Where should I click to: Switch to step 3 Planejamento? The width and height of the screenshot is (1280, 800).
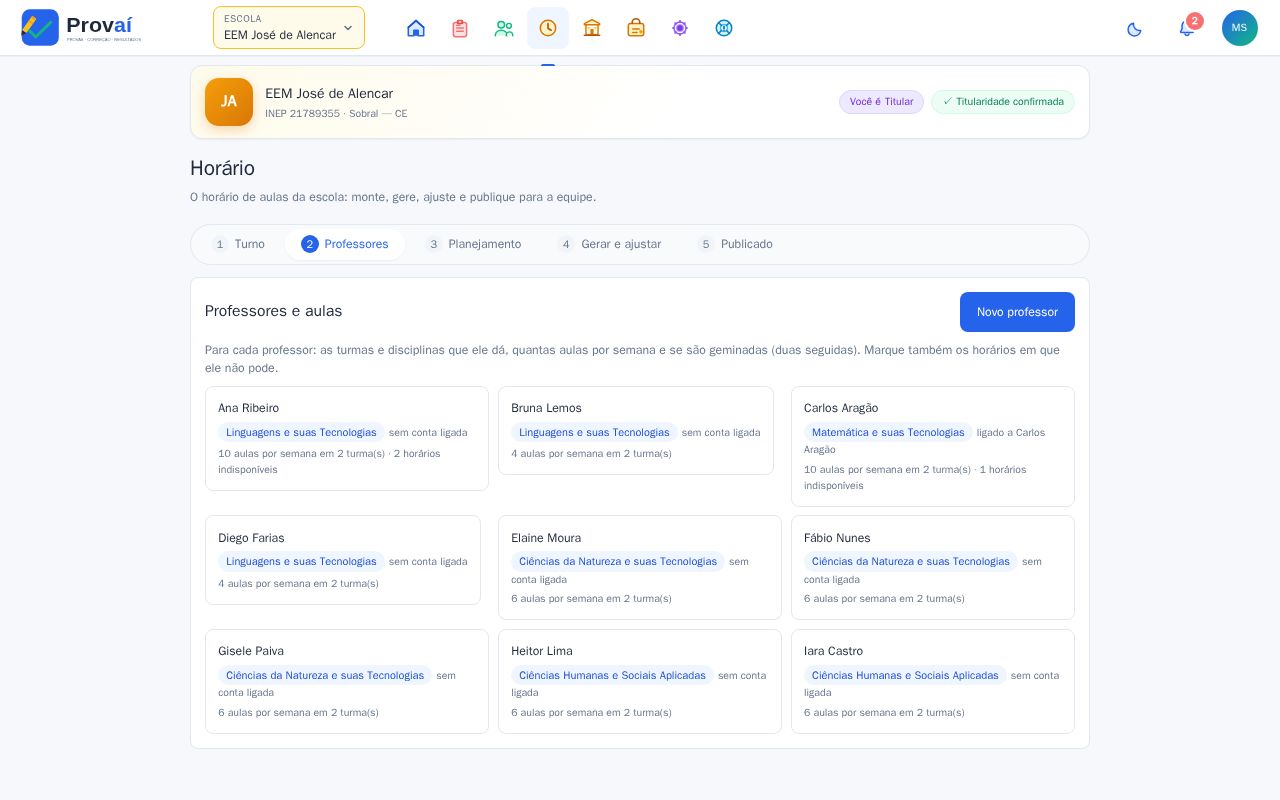point(474,244)
